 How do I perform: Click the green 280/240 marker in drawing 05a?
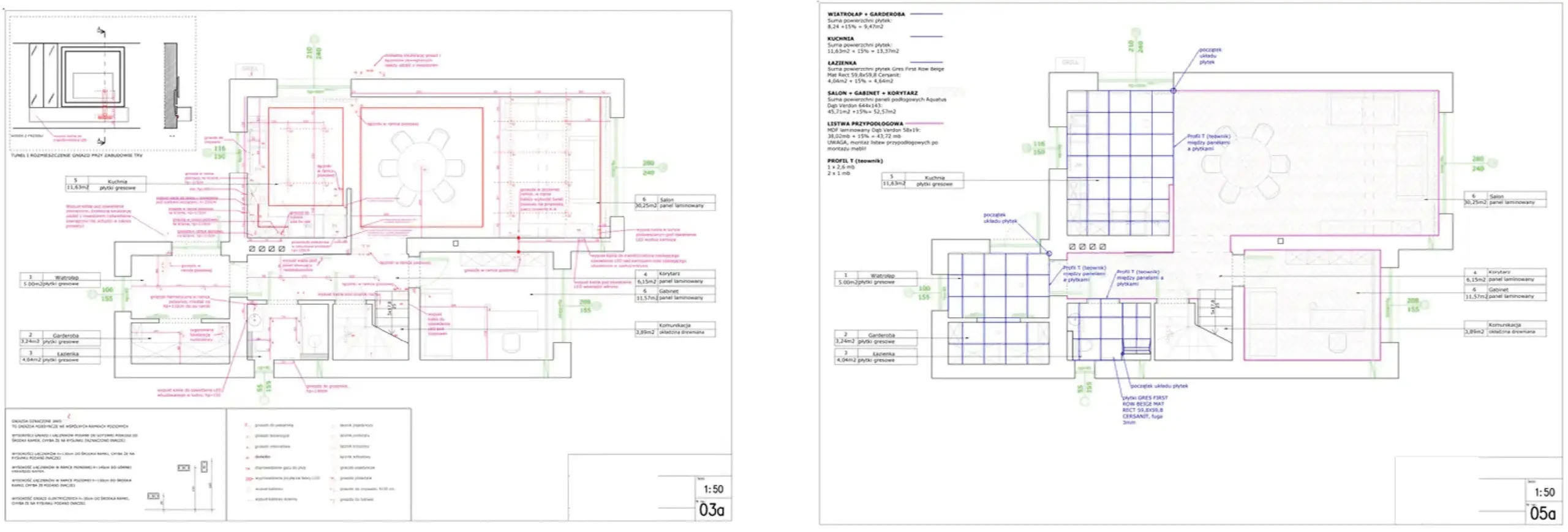tap(1478, 163)
